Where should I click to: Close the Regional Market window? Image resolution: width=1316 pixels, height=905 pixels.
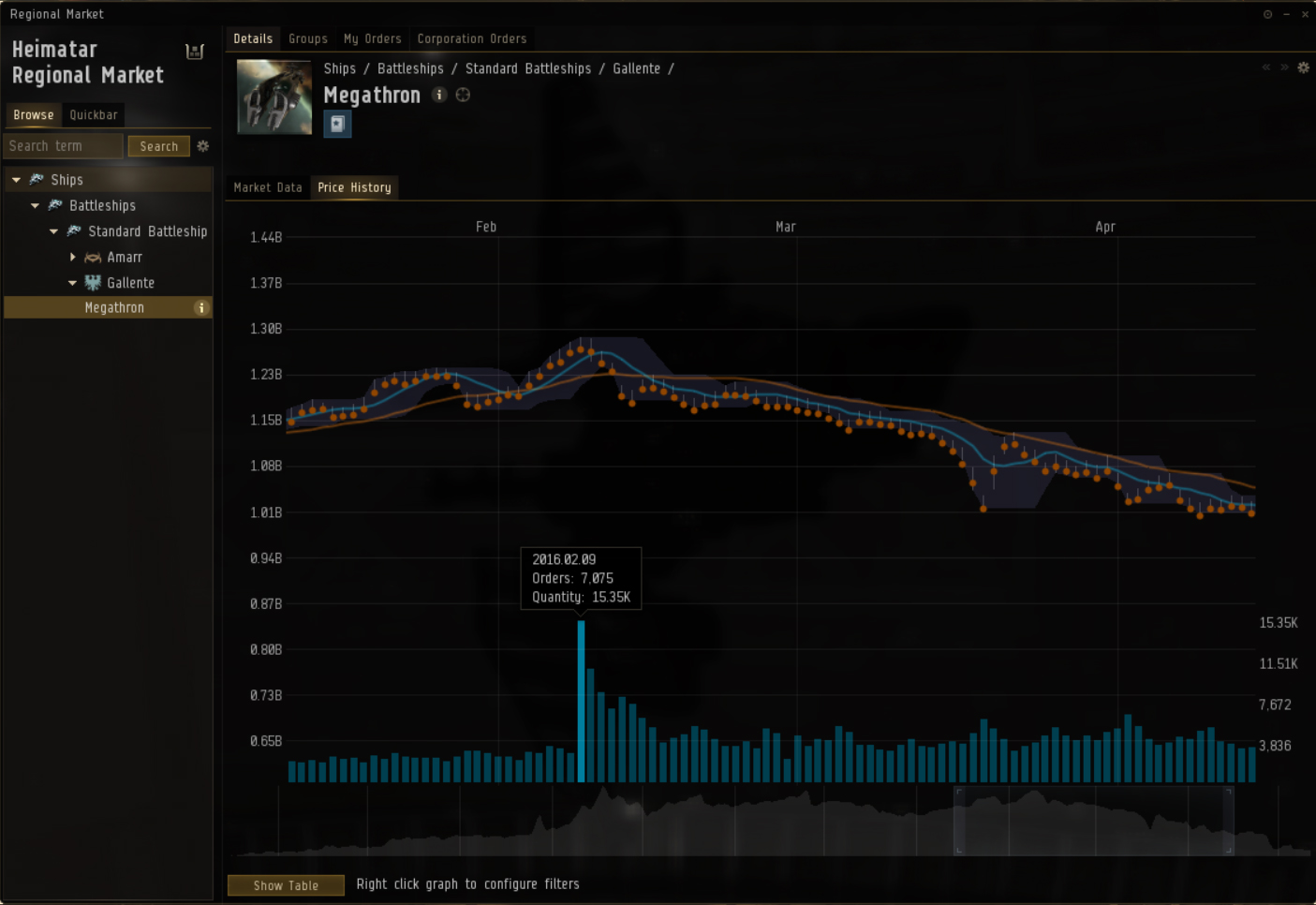(x=1305, y=14)
